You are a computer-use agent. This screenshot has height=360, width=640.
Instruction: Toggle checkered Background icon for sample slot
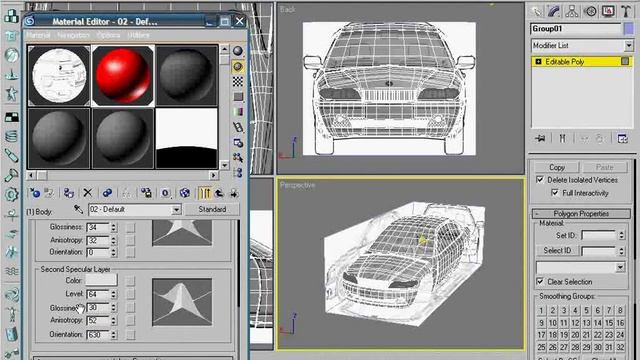pyautogui.click(x=238, y=82)
